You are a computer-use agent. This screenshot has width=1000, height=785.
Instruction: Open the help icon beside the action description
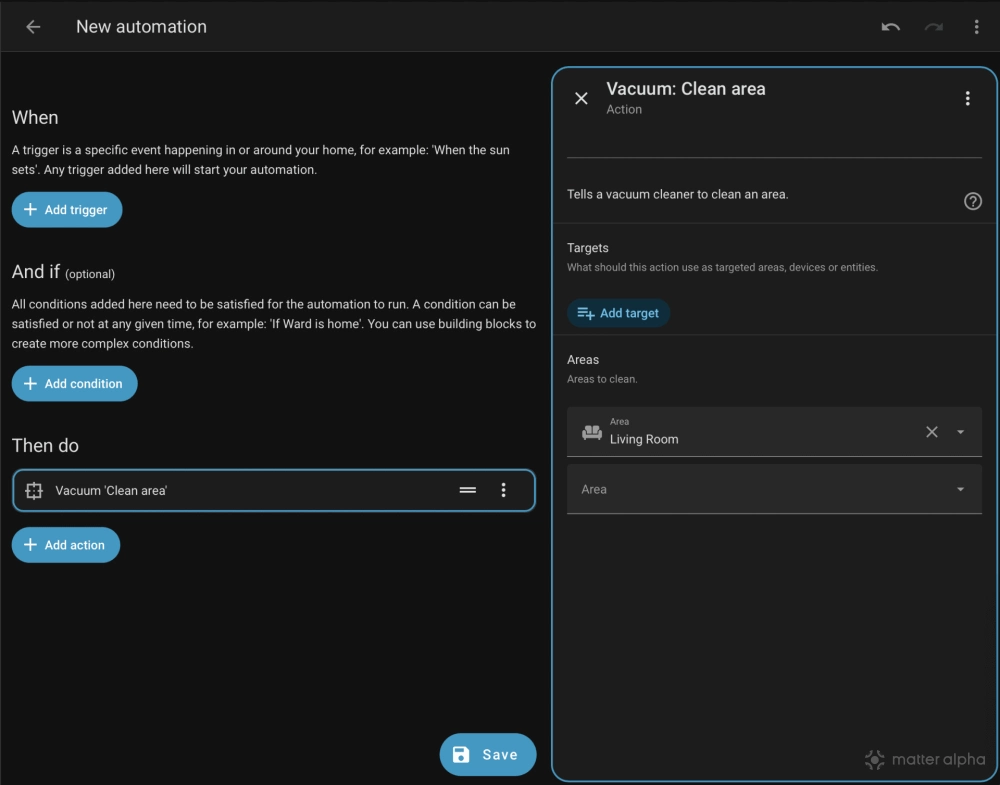coord(973,201)
